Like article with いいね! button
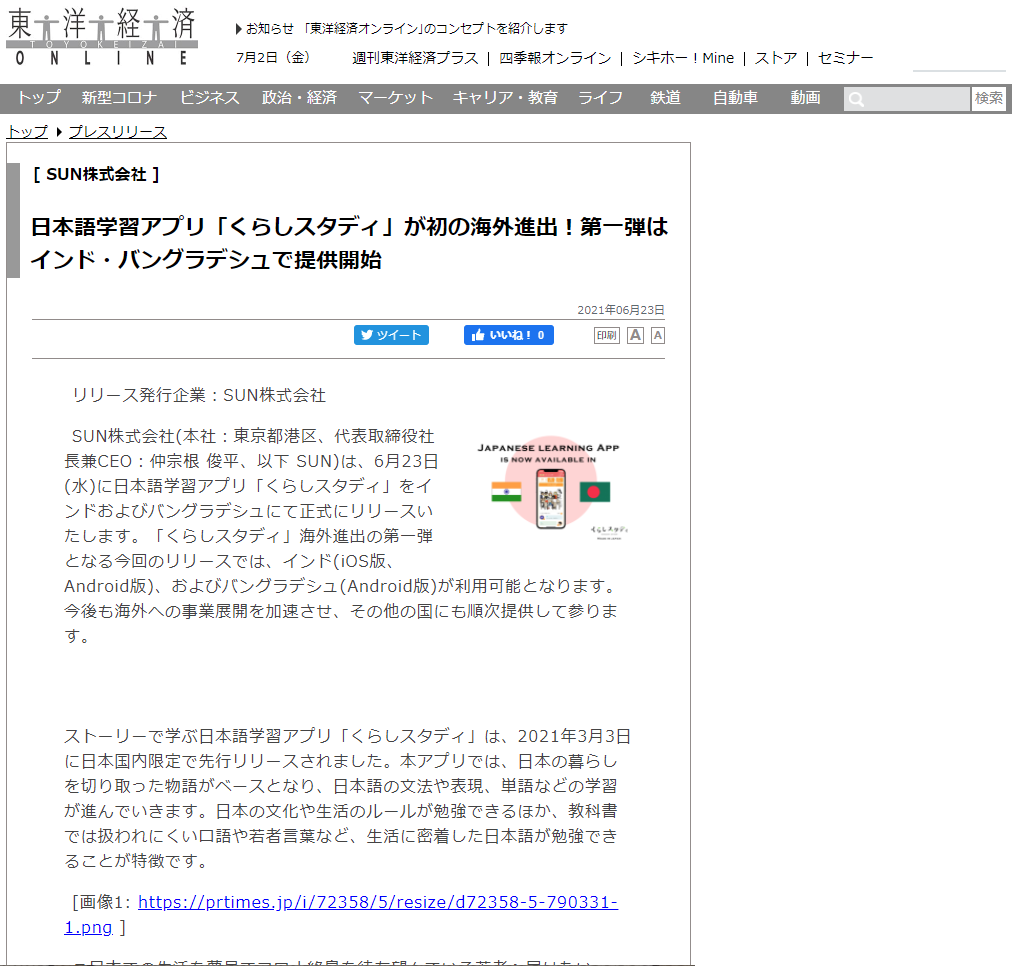1012x966 pixels. tap(509, 335)
